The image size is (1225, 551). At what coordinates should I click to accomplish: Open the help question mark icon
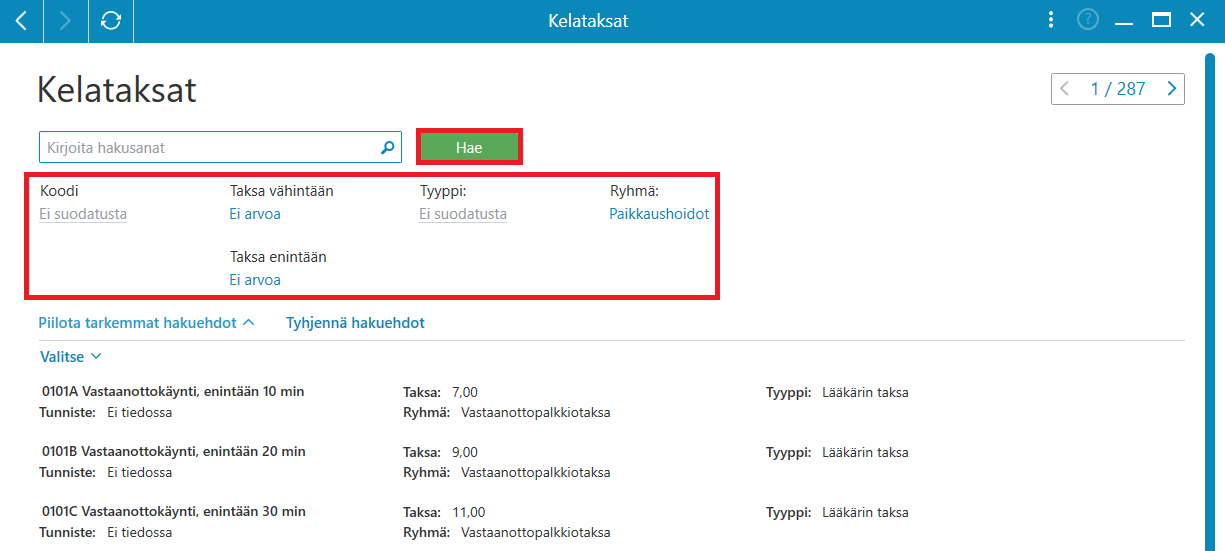click(1088, 20)
